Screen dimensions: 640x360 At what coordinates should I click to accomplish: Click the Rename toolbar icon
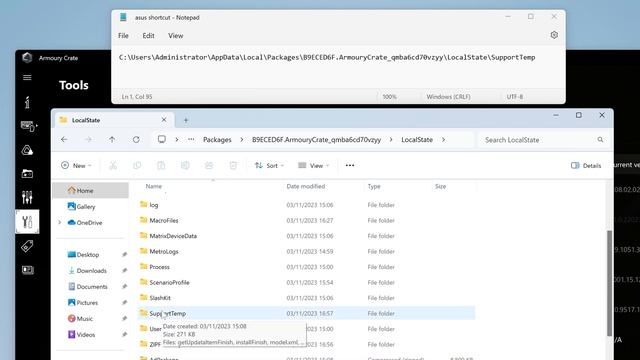point(185,165)
